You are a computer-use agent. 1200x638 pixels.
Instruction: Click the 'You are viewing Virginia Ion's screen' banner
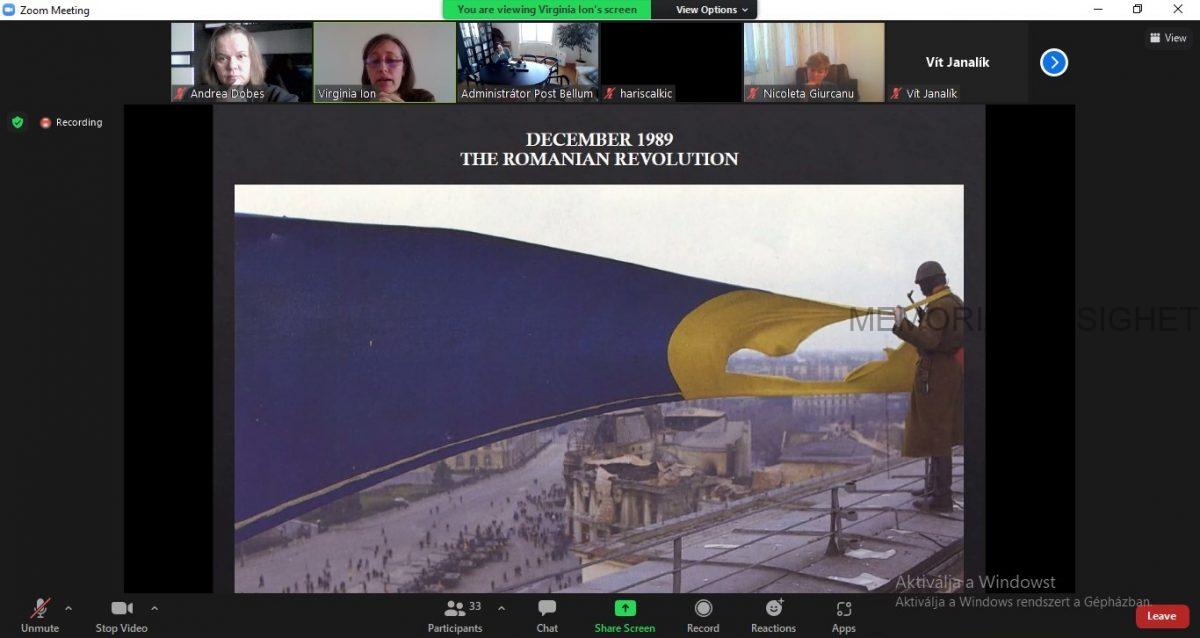coord(547,10)
